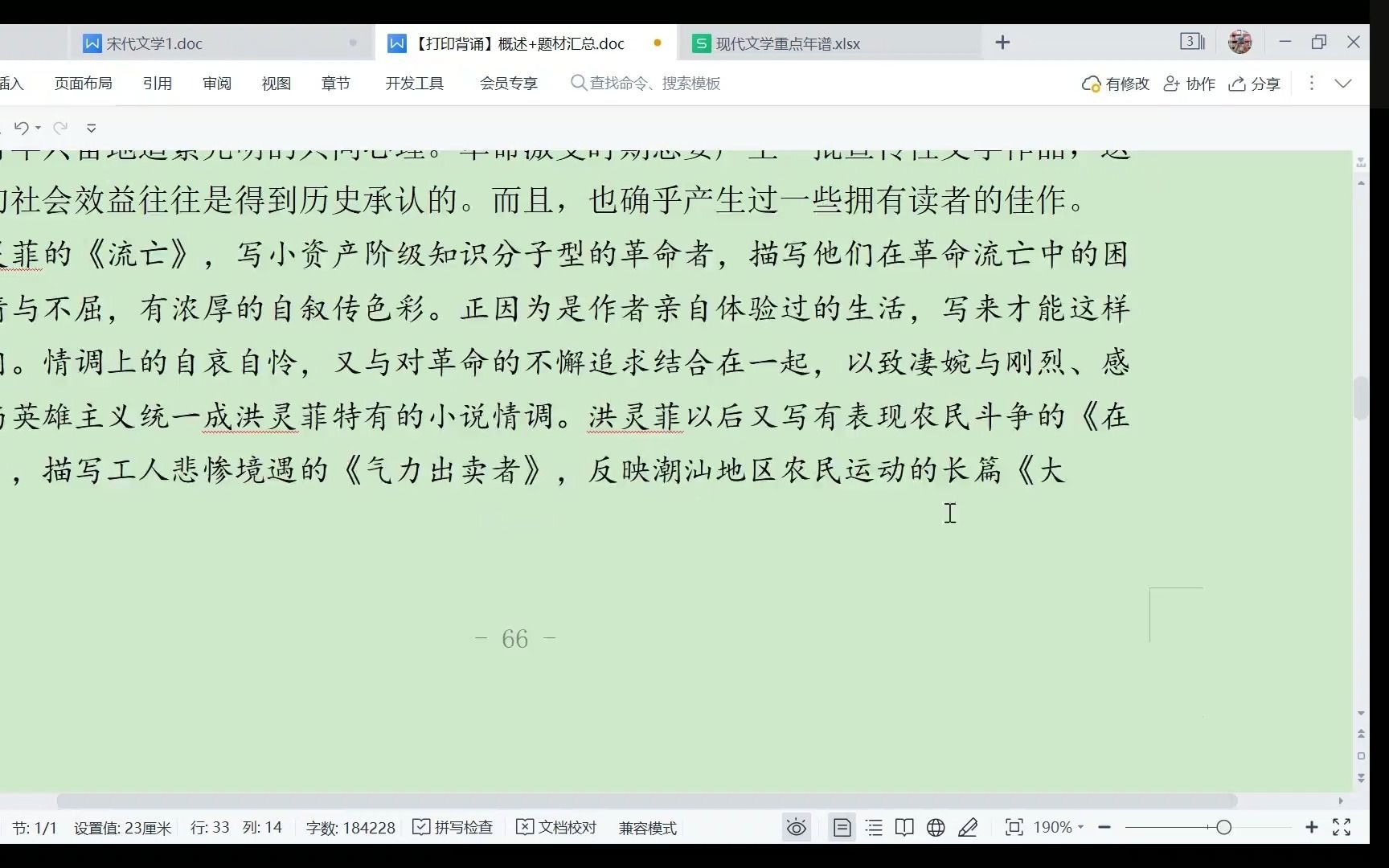The height and width of the screenshot is (868, 1389).
Task: Switch to reading view book icon
Action: click(x=904, y=827)
